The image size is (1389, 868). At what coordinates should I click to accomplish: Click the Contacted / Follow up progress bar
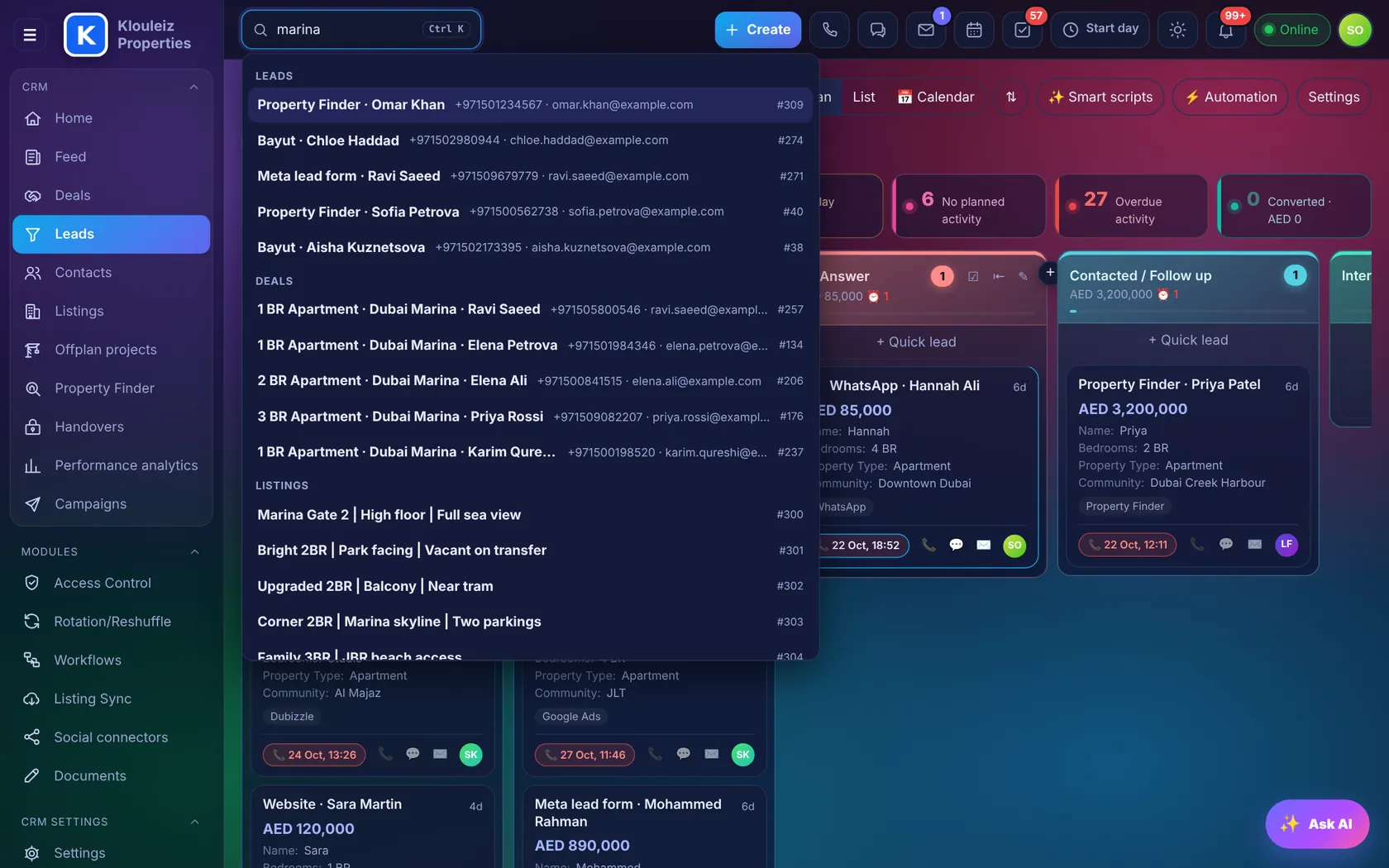[1188, 312]
